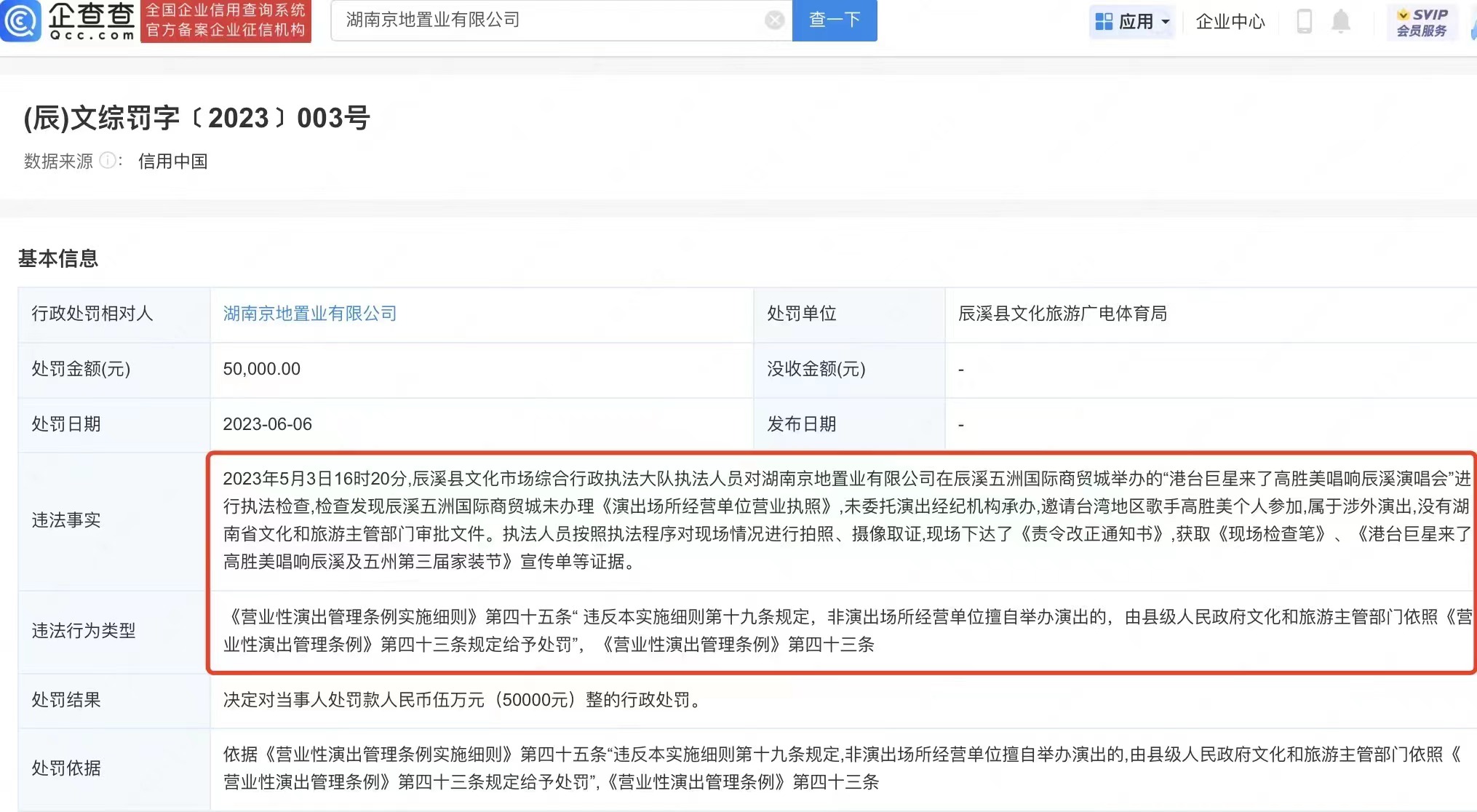The height and width of the screenshot is (812, 1477).
Task: Select the violation type text 《营业性演出管理条例实施细则》第四十五条
Action: [848, 631]
